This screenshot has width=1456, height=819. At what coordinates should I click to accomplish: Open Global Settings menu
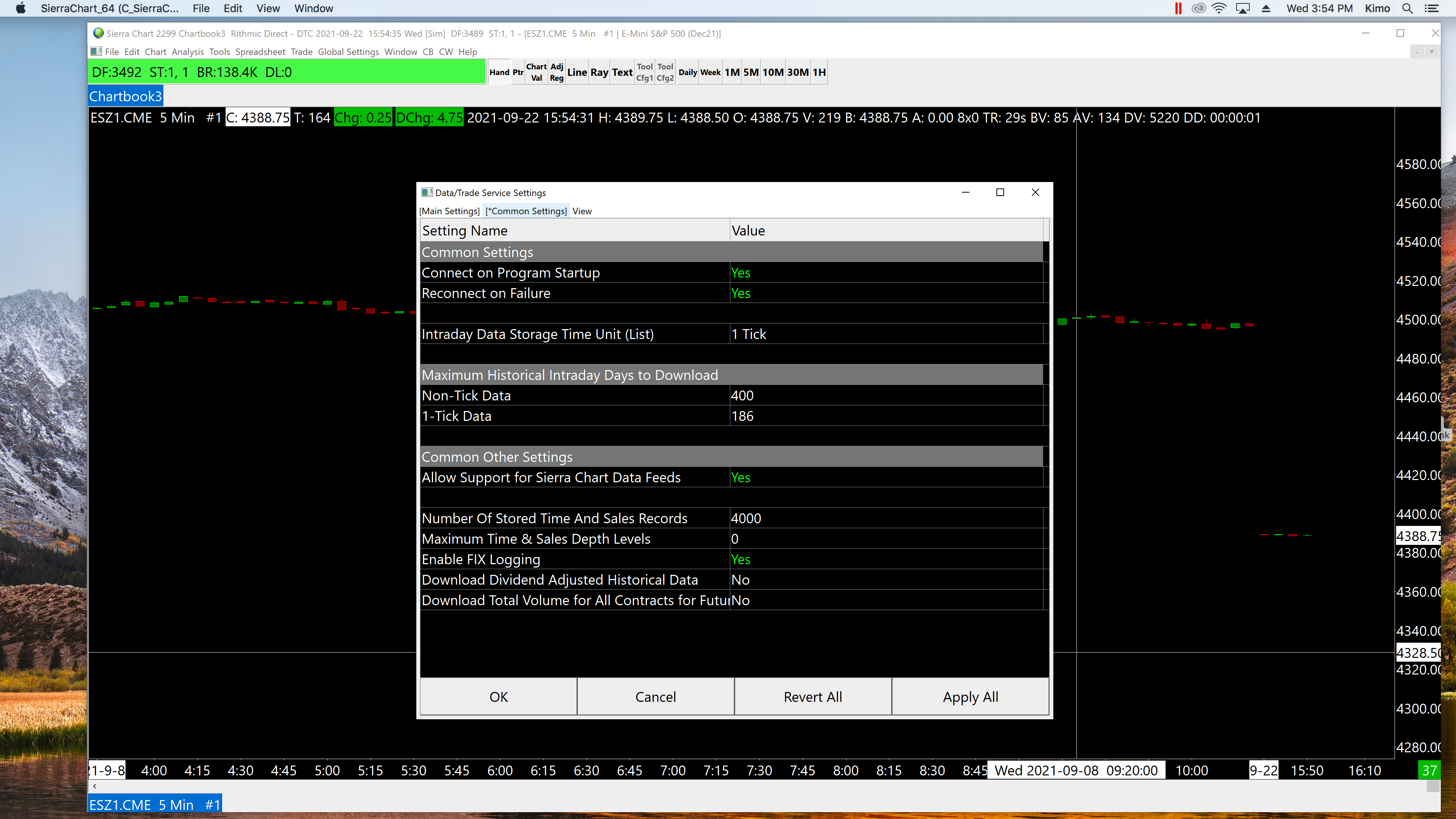348,52
